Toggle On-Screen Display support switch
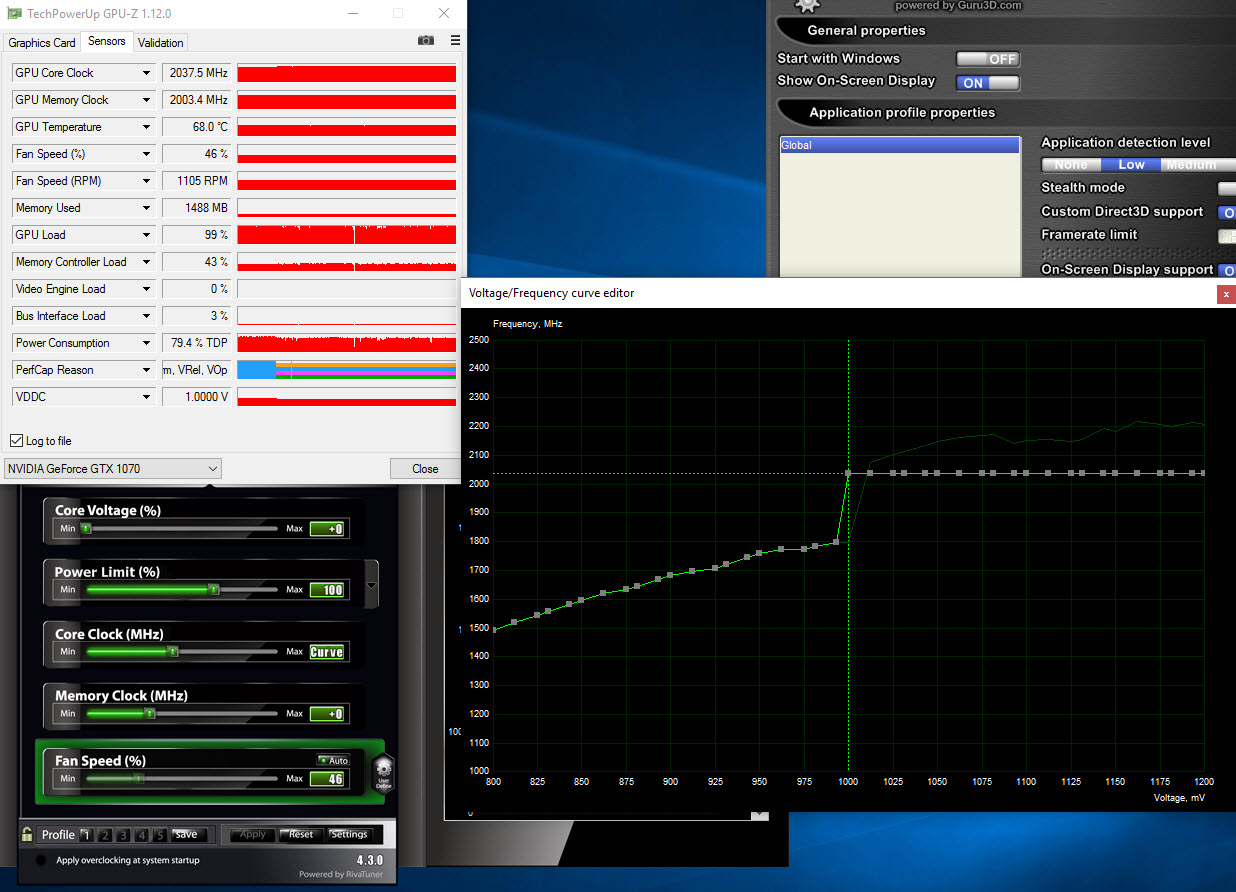1236x892 pixels. 1226,270
